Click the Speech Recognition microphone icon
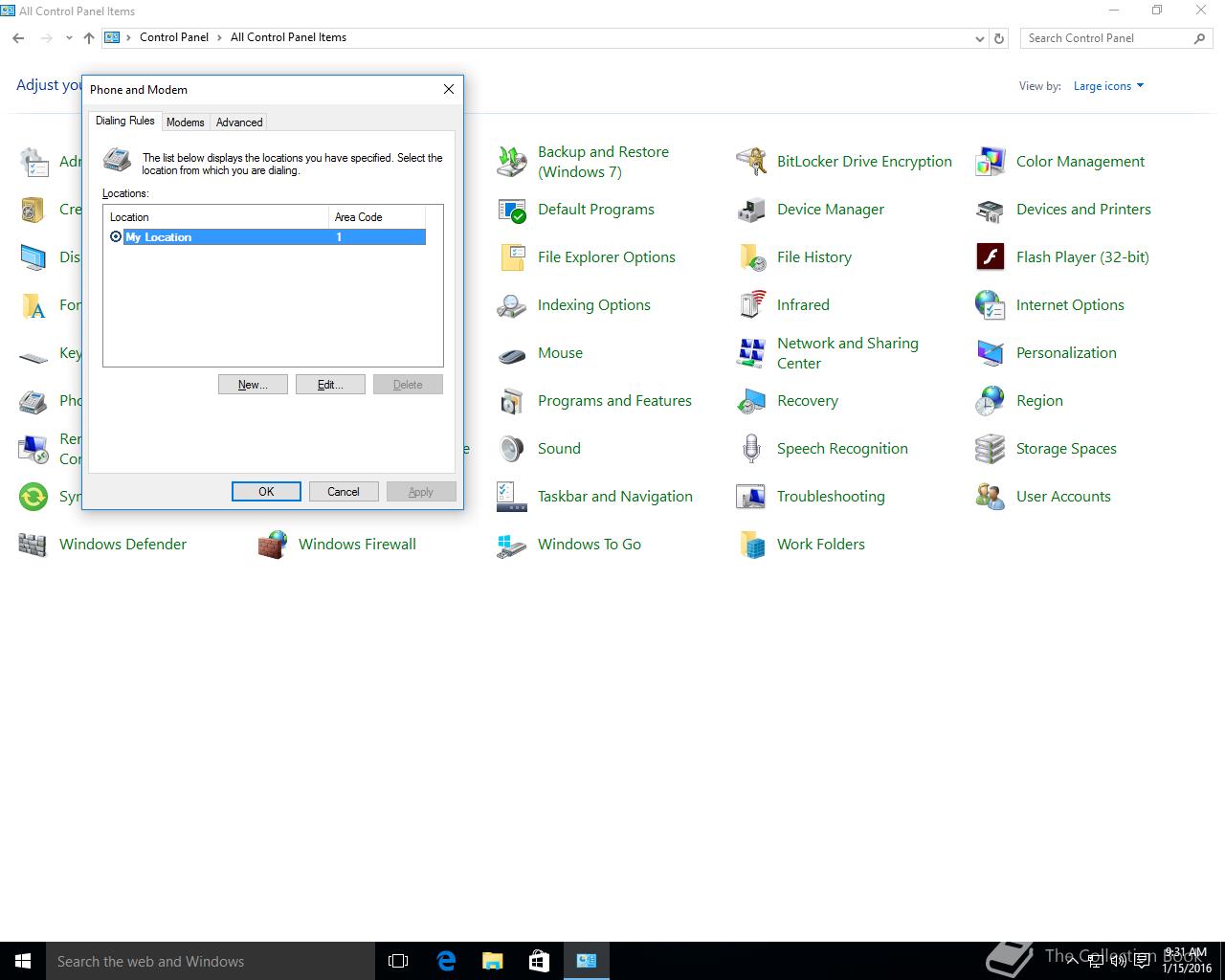Viewport: 1225px width, 980px height. pos(751,449)
